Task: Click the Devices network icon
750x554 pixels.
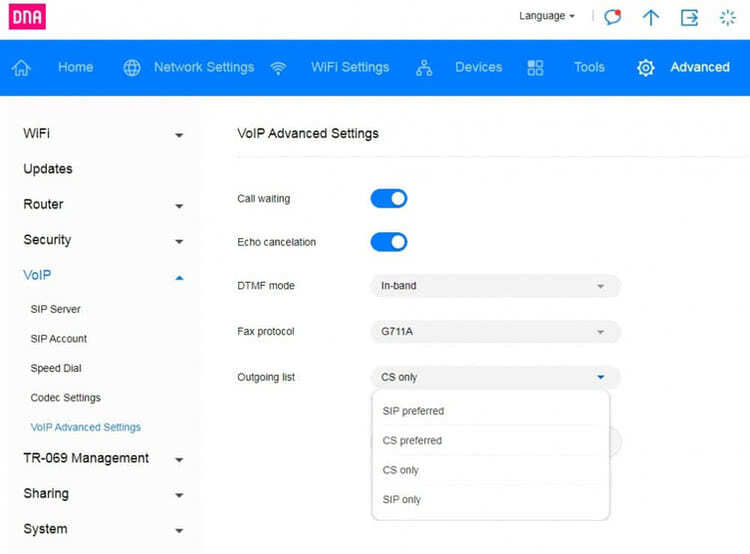Action: pyautogui.click(x=424, y=67)
